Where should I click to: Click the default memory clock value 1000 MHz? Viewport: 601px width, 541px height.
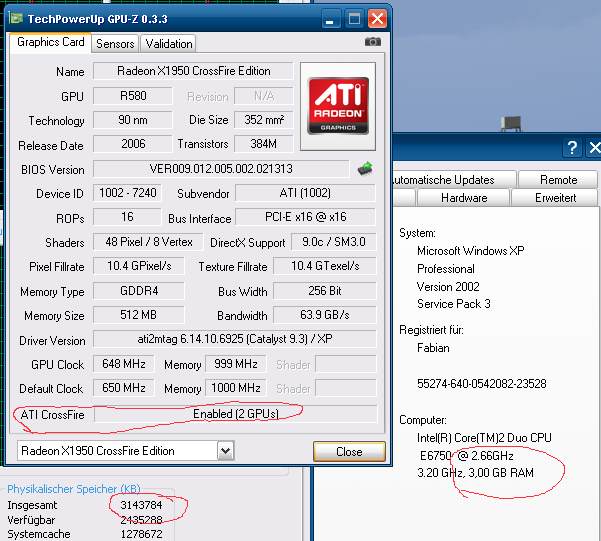(x=236, y=388)
